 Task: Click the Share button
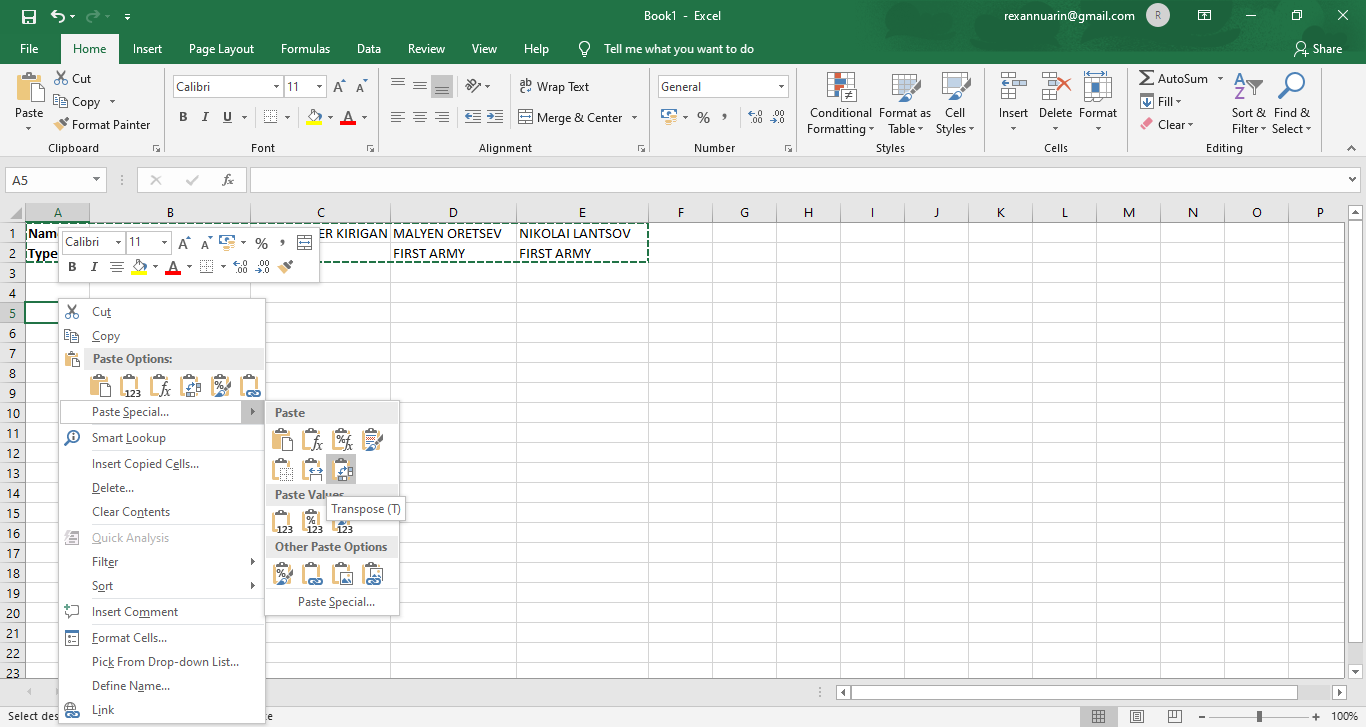point(1317,48)
